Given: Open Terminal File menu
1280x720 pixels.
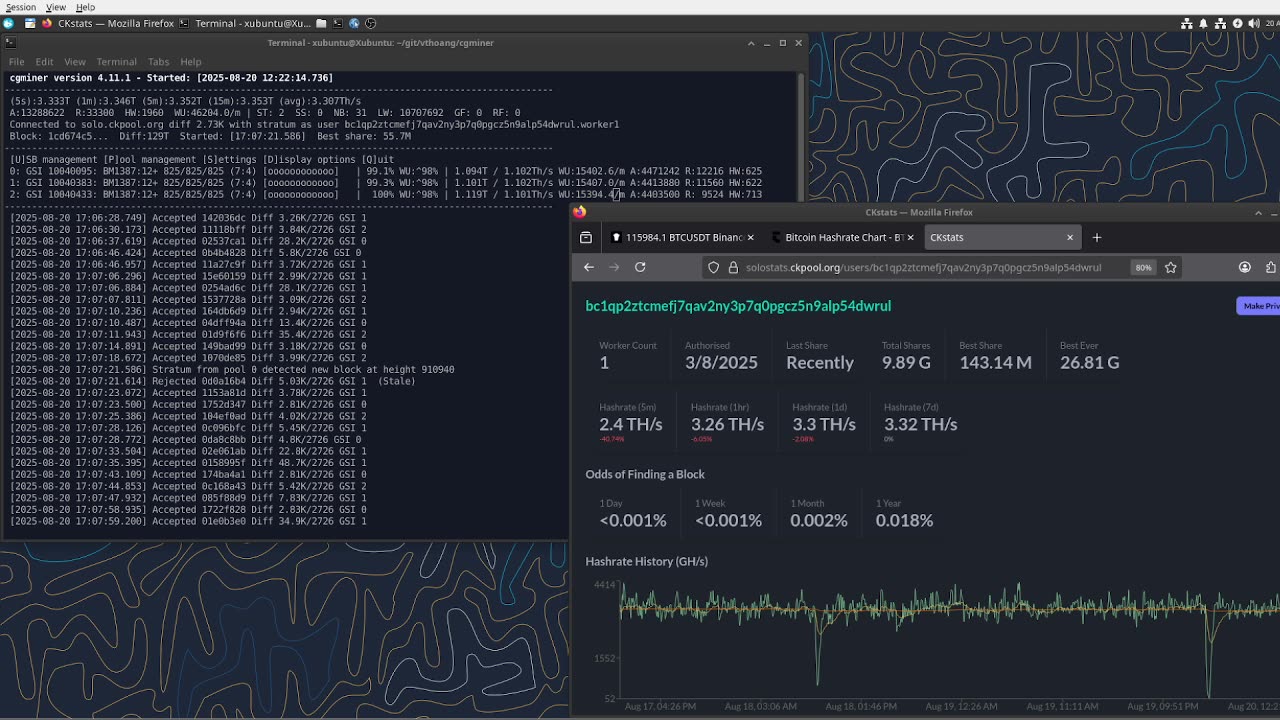Looking at the screenshot, I should (x=17, y=62).
